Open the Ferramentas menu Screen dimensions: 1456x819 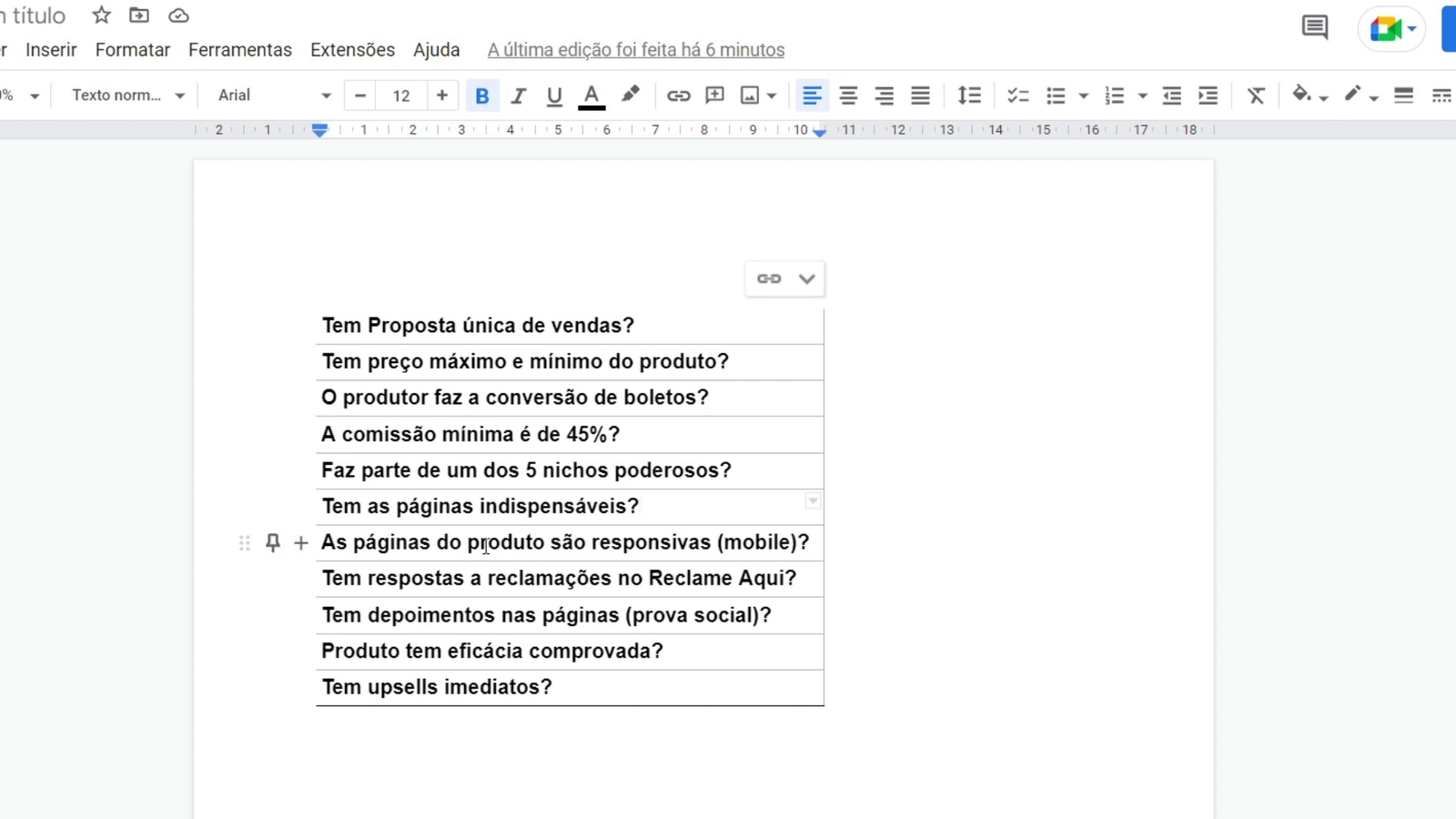[x=240, y=50]
